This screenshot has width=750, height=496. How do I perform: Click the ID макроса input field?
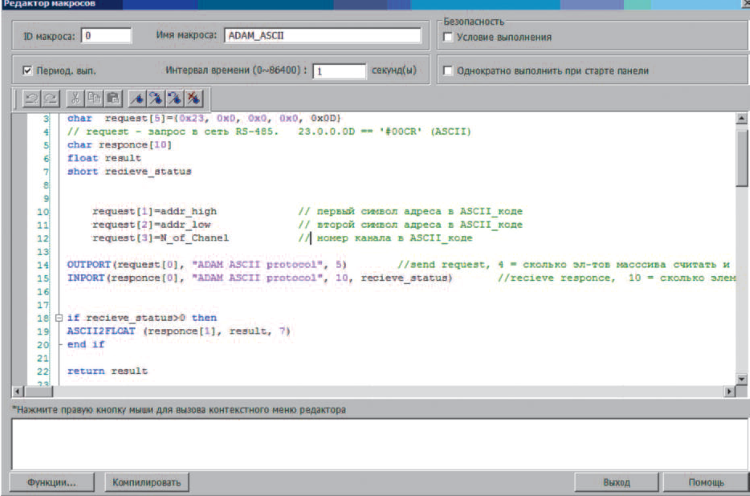(106, 35)
